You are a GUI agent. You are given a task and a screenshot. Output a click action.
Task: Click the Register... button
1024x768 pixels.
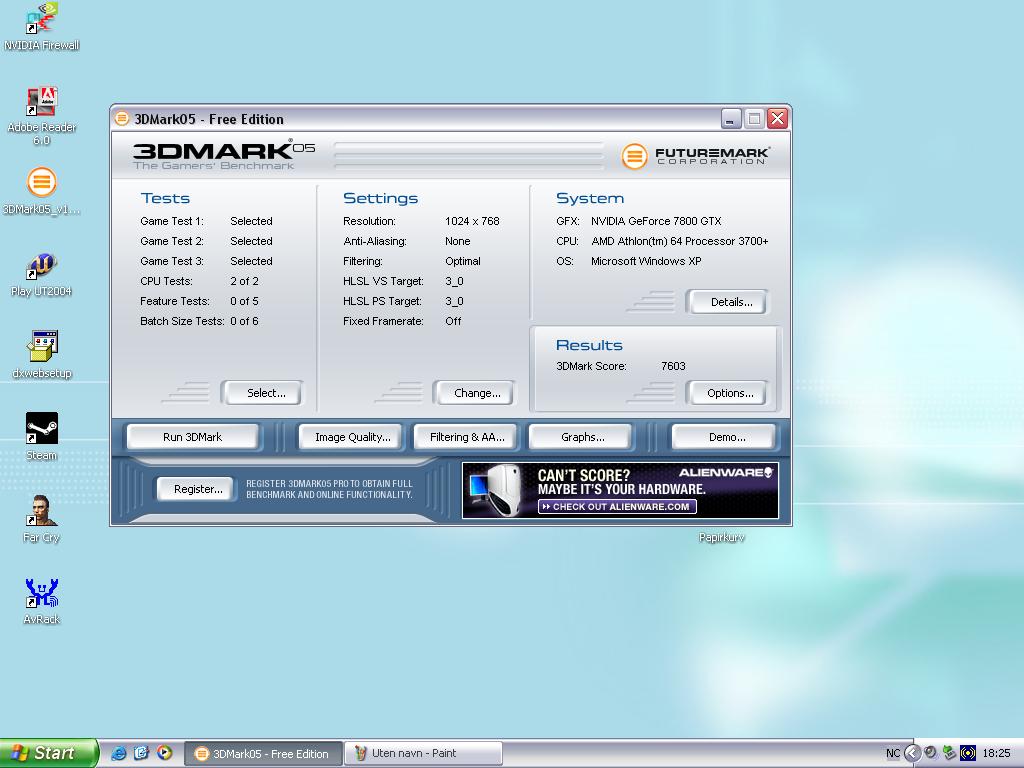point(196,489)
